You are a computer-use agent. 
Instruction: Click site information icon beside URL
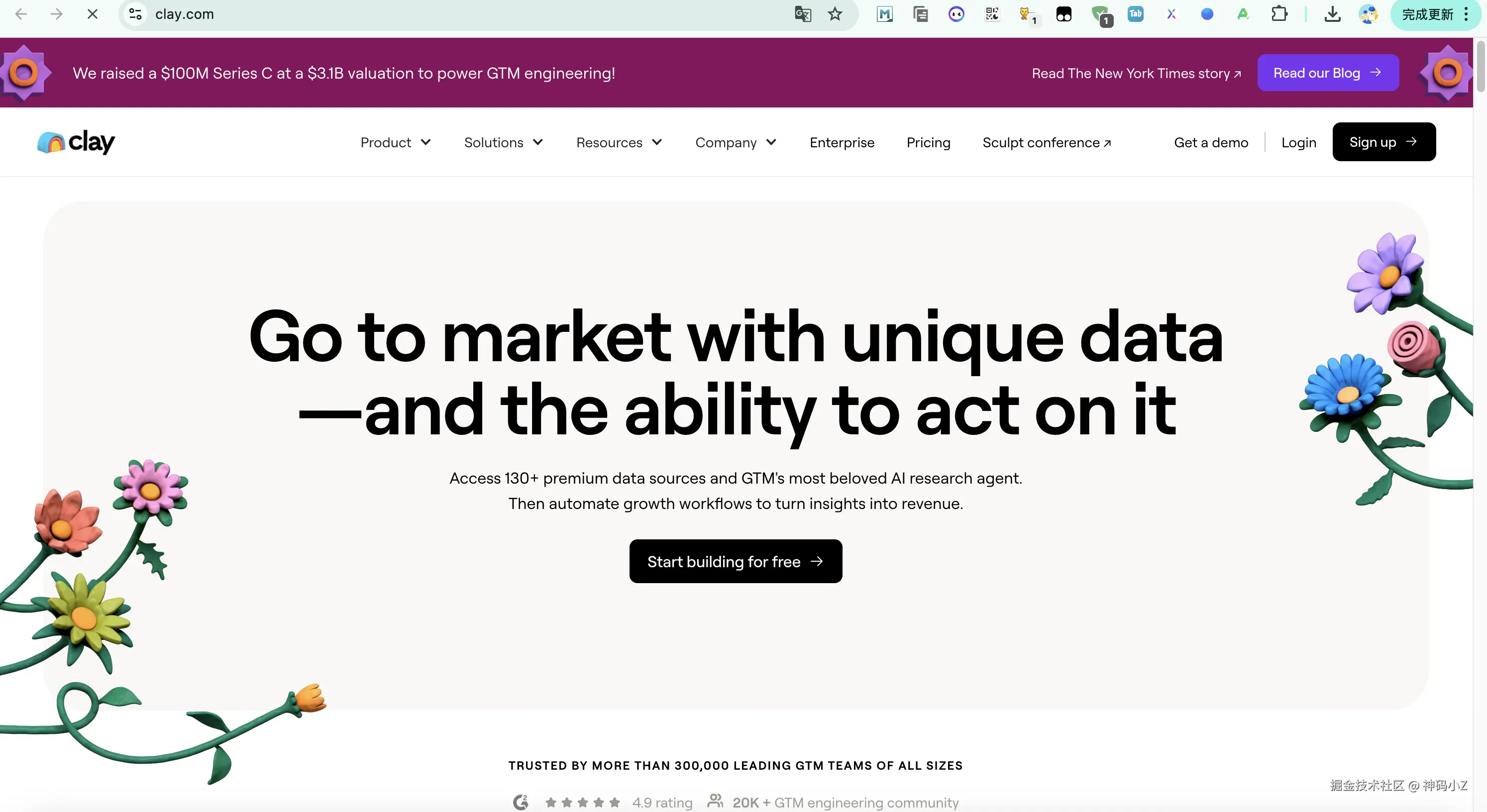pyautogui.click(x=136, y=14)
